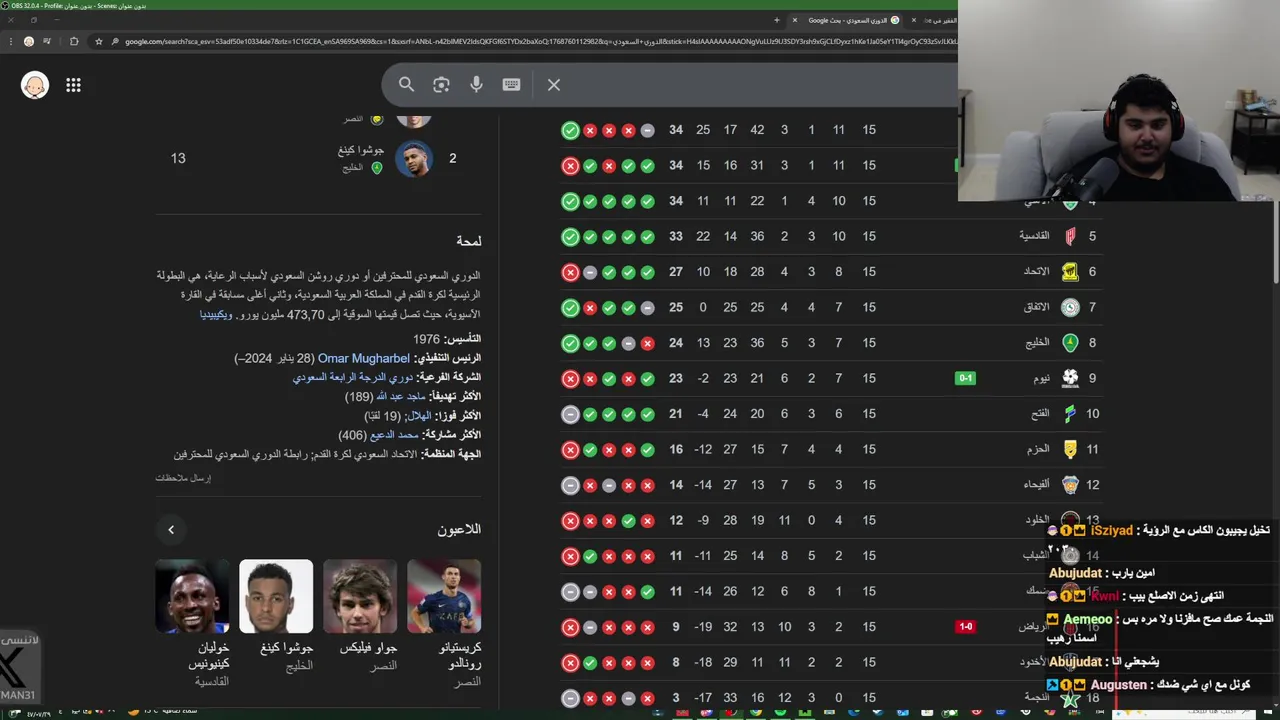
Task: Click the iSziyad username in chat overlay
Action: point(1111,531)
